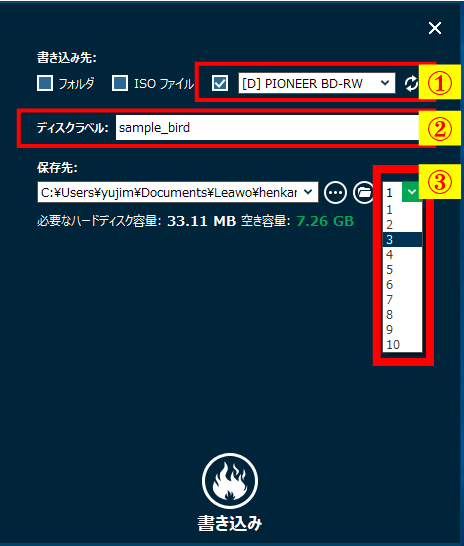Viewport: 464px width, 546px height.
Task: Expand the save path dropdown
Action: click(308, 192)
